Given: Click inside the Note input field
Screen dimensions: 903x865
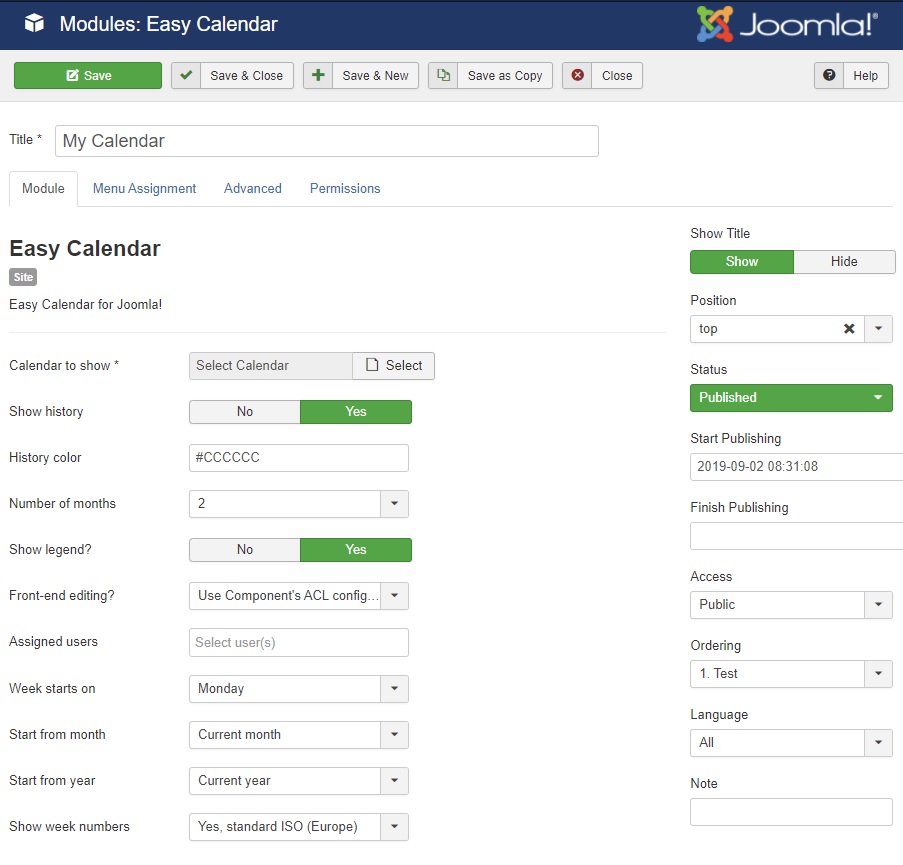Looking at the screenshot, I should pos(791,812).
